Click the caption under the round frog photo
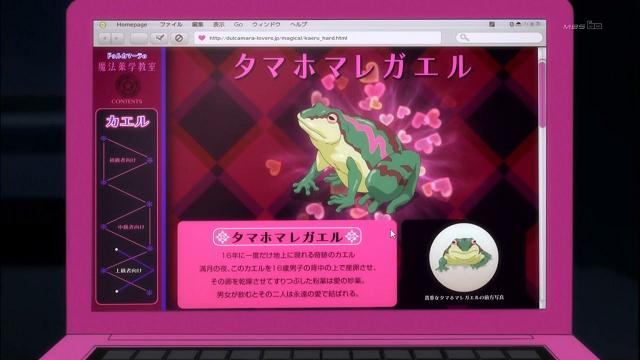Viewport: 640px width, 360px height. coord(464,298)
